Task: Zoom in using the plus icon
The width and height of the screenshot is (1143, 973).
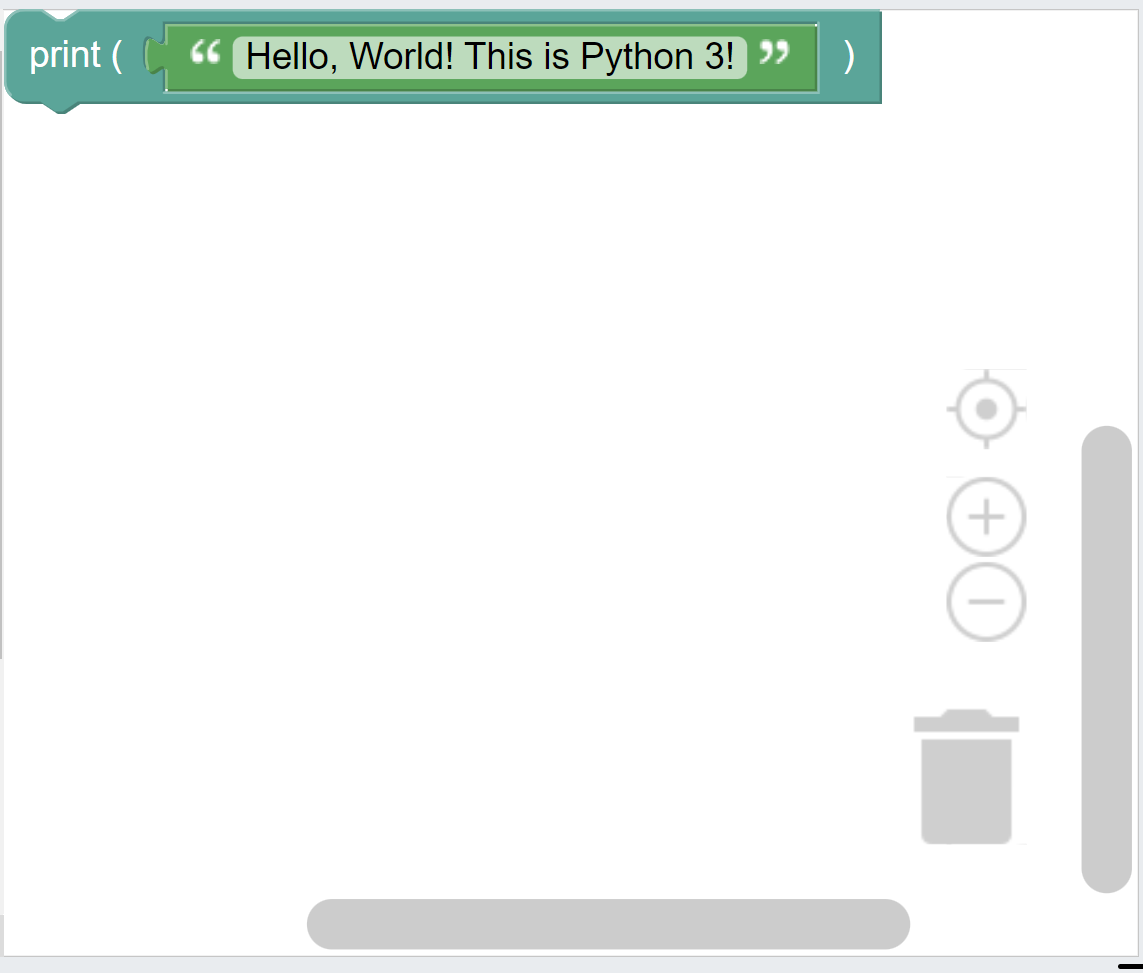Action: click(986, 517)
